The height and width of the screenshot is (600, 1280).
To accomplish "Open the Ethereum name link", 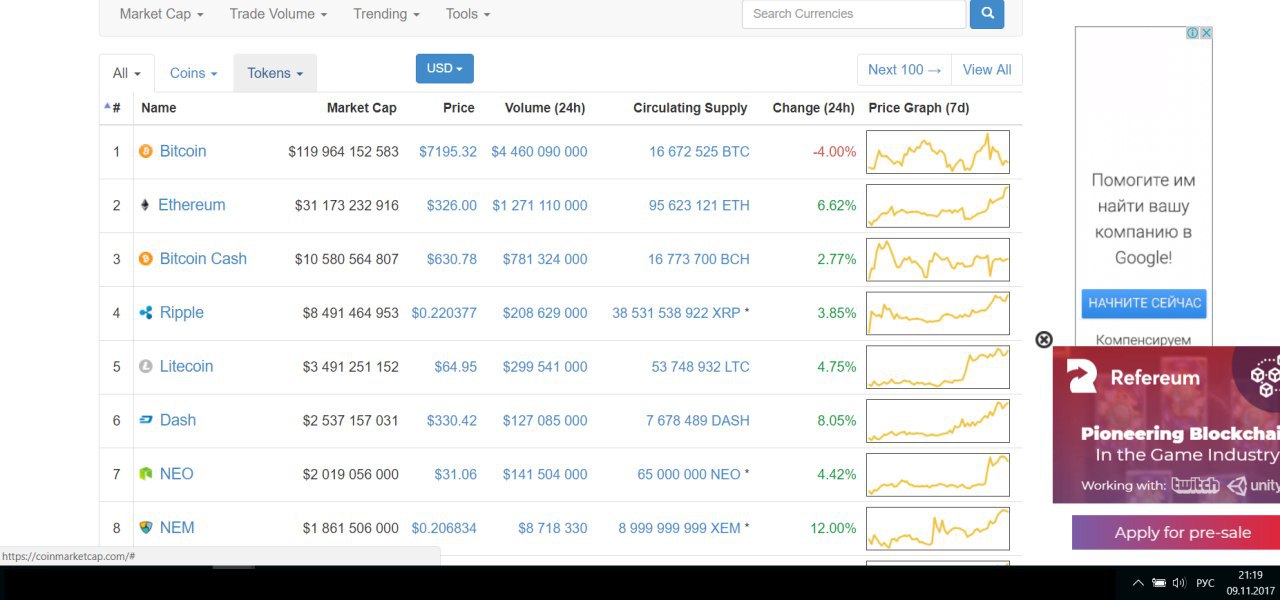I will coord(192,205).
